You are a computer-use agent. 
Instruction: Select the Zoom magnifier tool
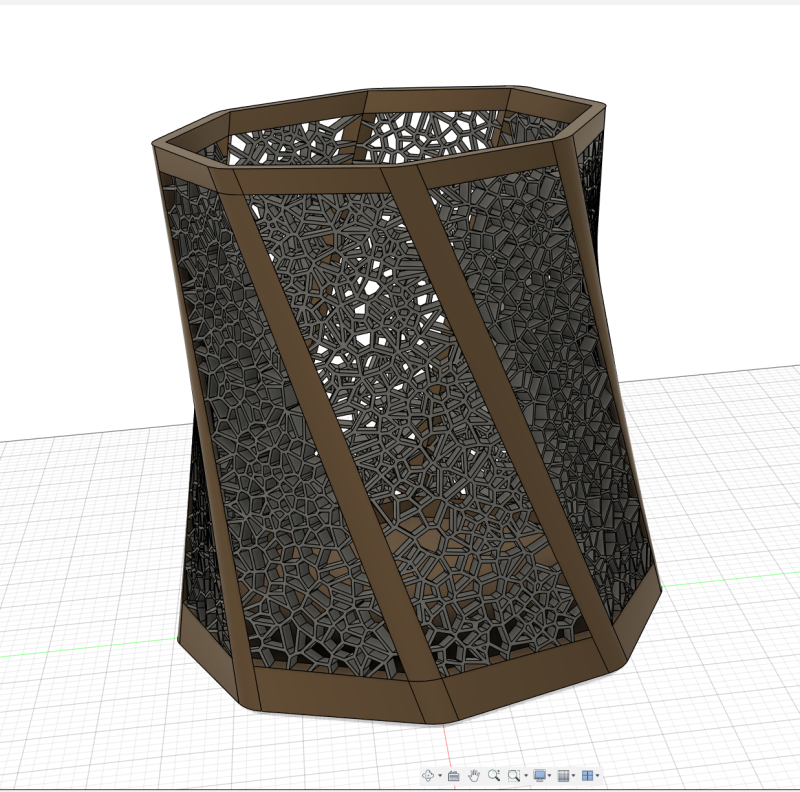coord(493,776)
